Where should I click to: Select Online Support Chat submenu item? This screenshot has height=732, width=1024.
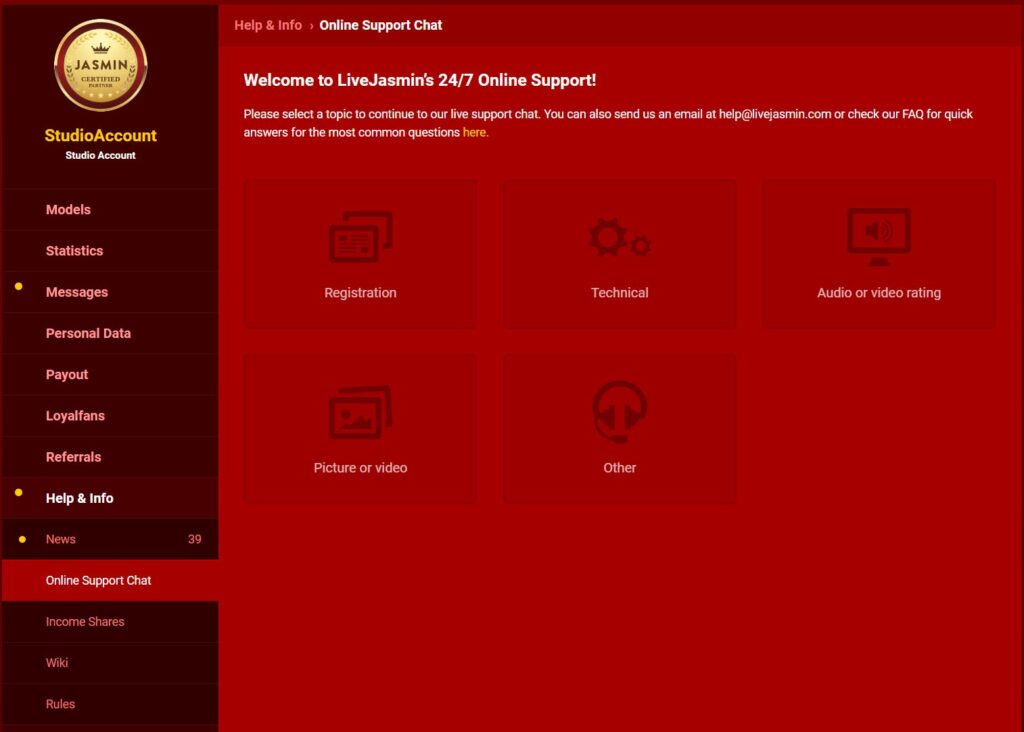[110, 581]
